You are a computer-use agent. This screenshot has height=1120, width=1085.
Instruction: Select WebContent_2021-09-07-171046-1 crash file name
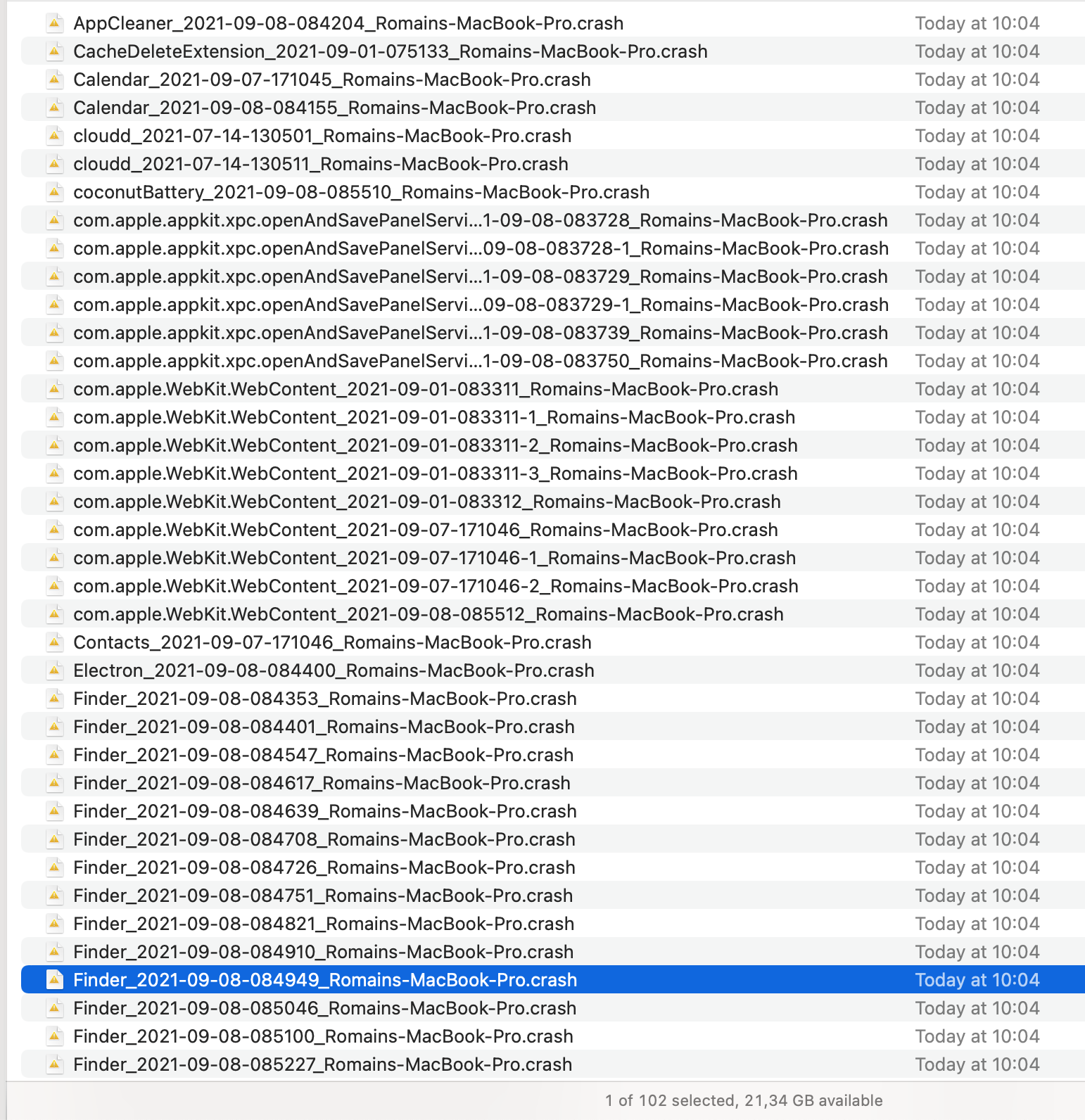click(x=435, y=558)
